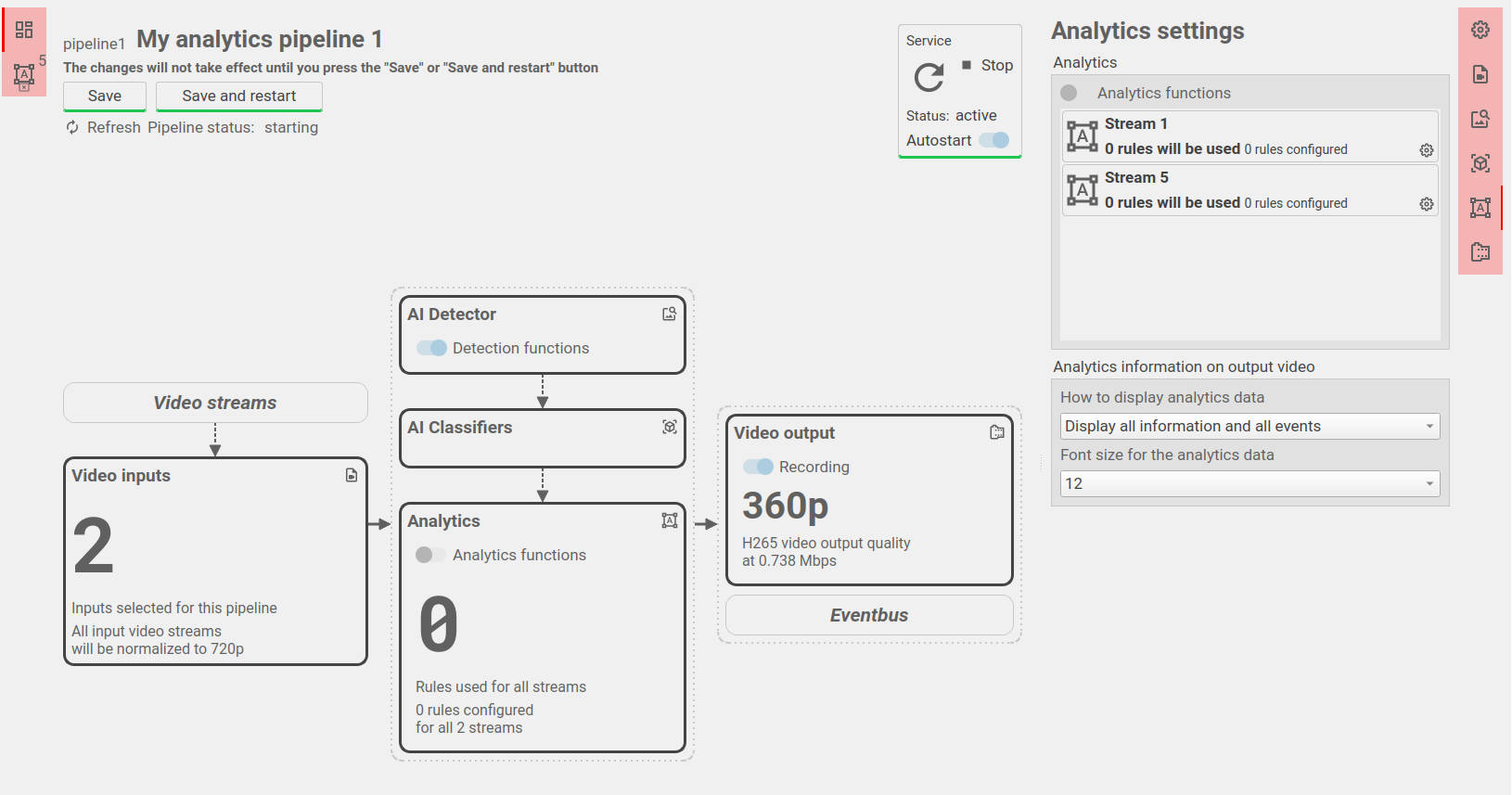Toggle the Autostart switch
Viewport: 1512px width, 795px height.
[994, 140]
